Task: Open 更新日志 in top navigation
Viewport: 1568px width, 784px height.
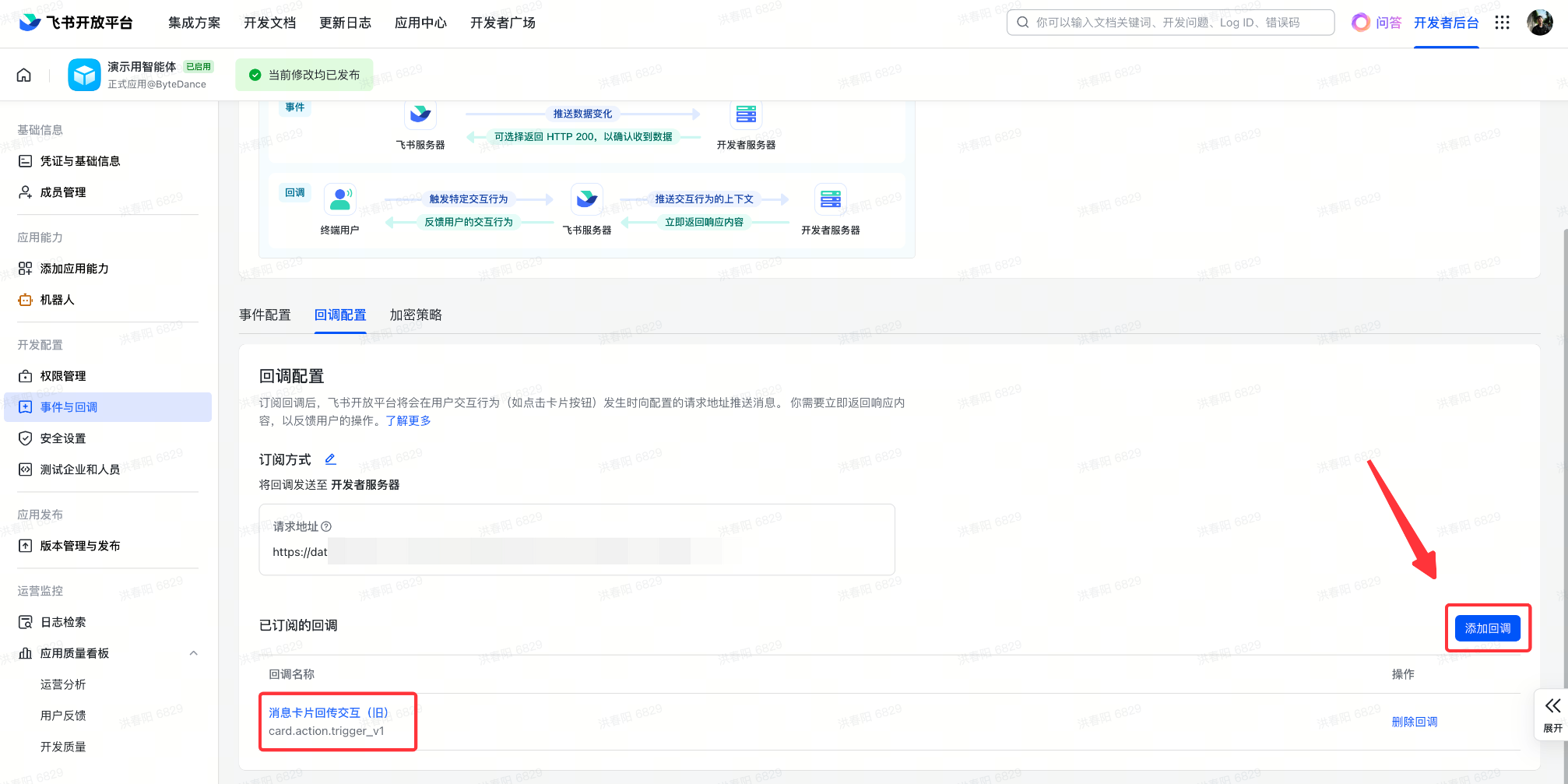Action: [x=346, y=23]
